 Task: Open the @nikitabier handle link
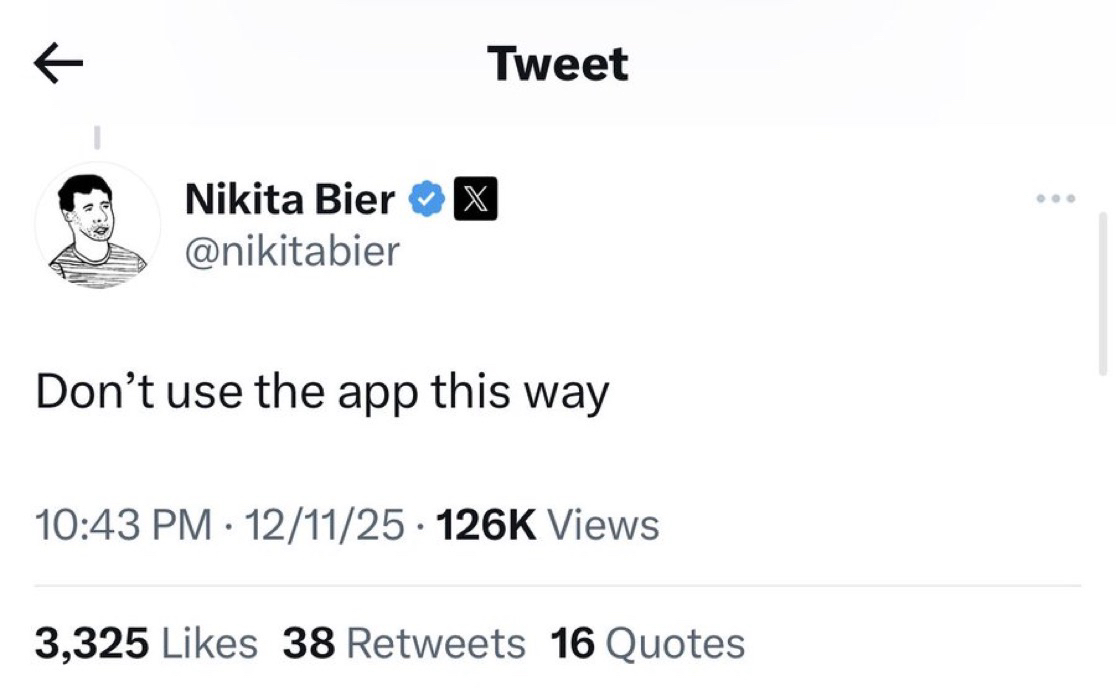pos(292,251)
